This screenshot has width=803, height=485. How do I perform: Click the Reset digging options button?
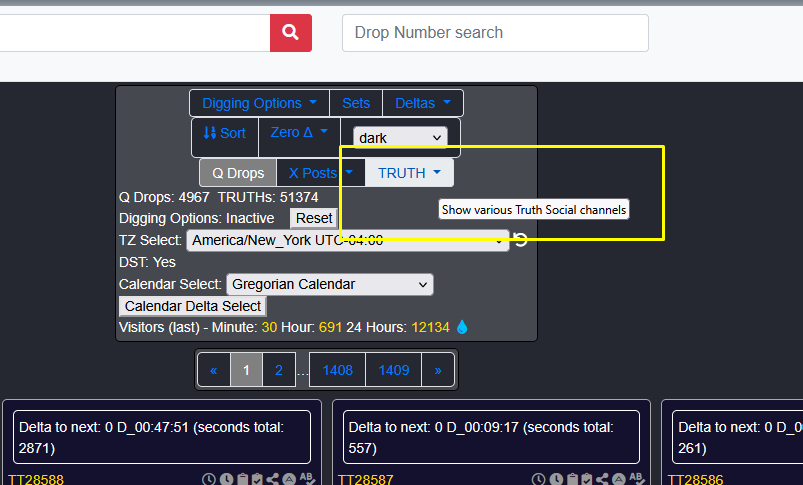coord(314,218)
